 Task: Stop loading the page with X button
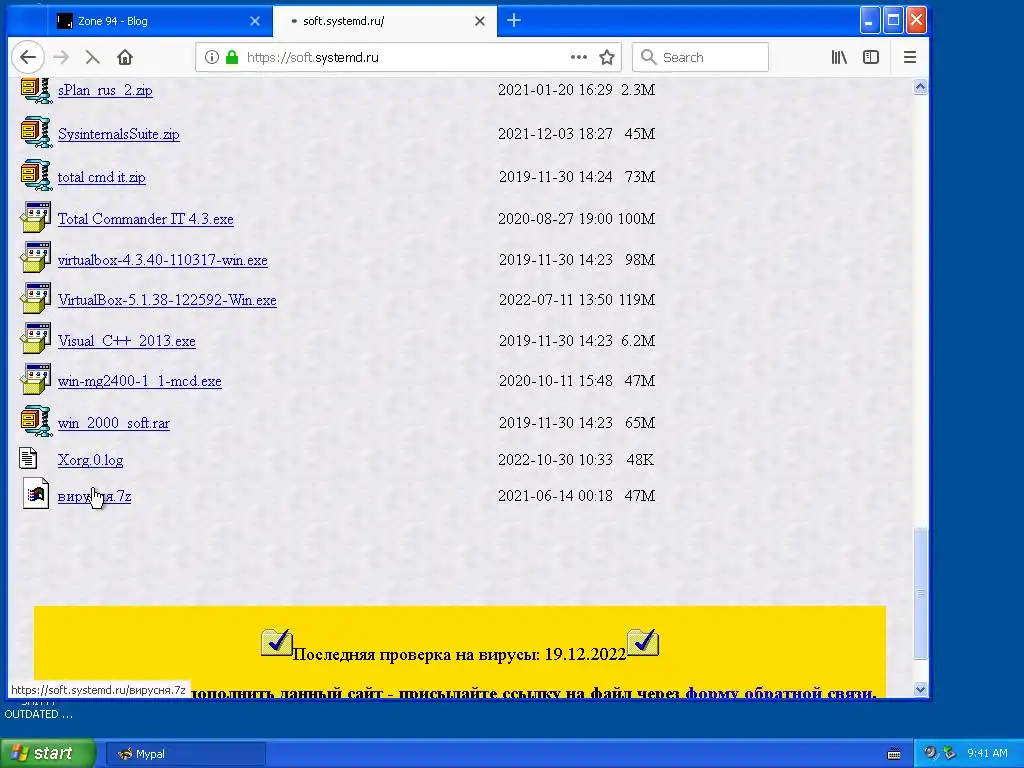coord(92,57)
